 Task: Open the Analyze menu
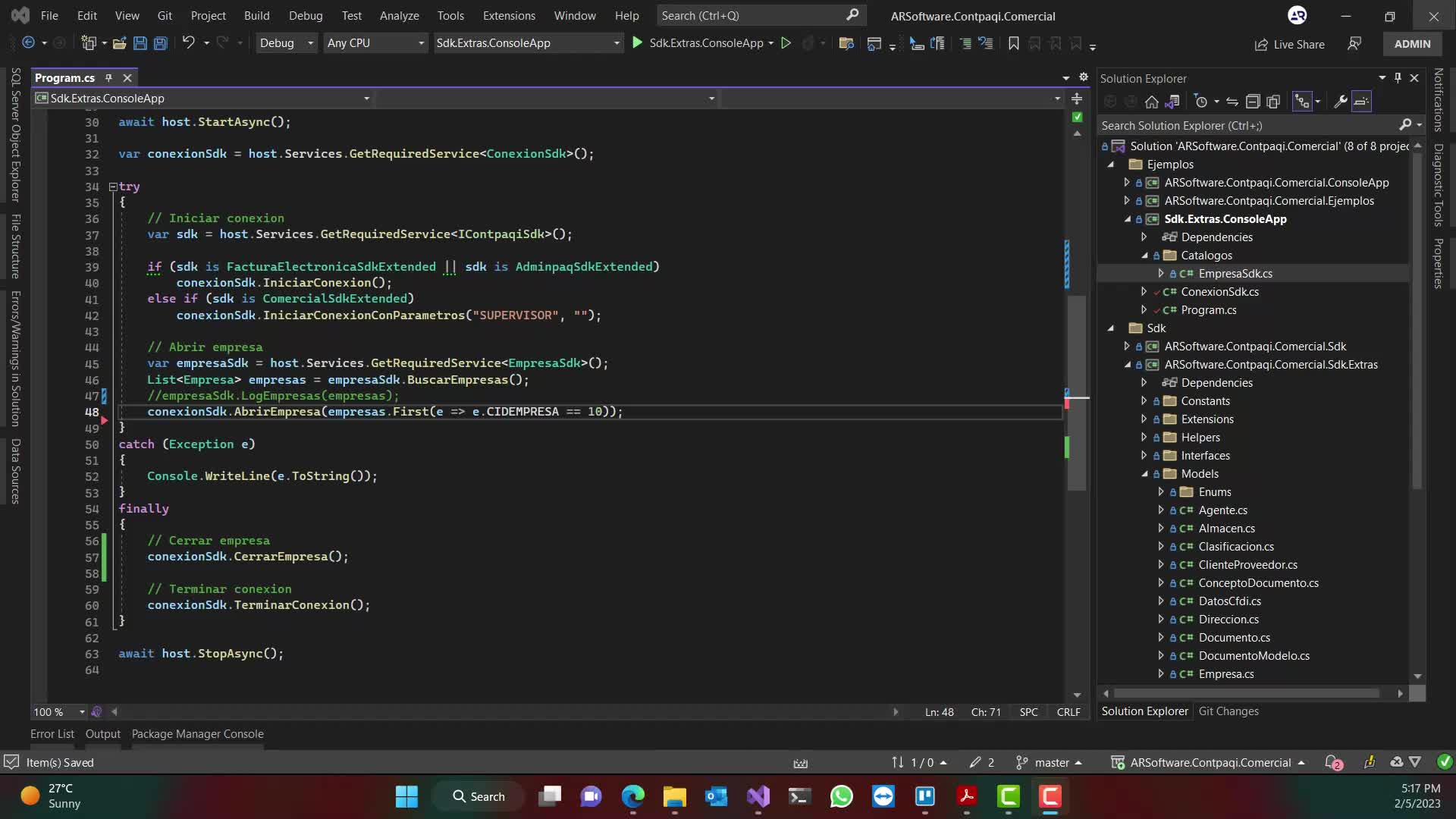click(x=399, y=16)
